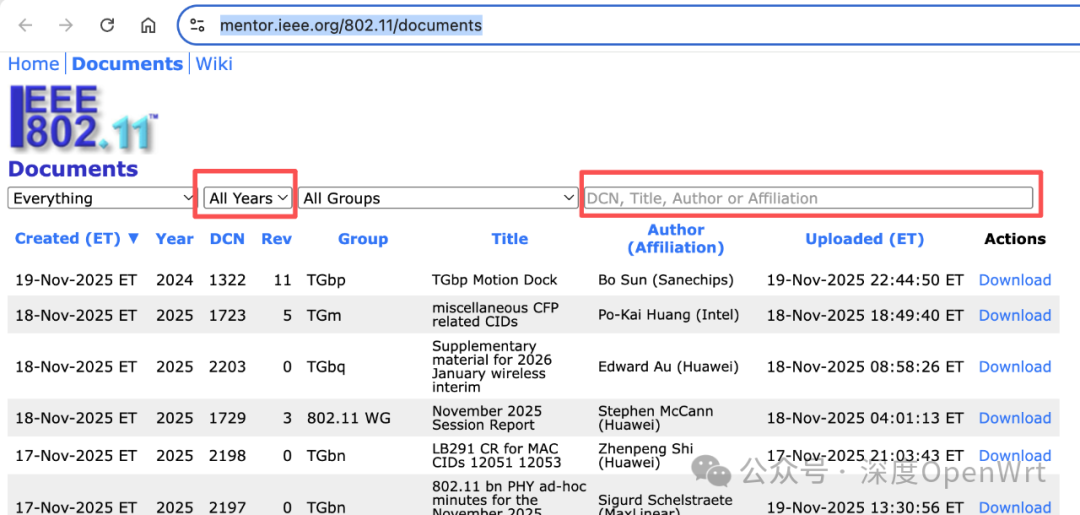Sort by Title column header
This screenshot has height=515, width=1080.
[x=510, y=239]
